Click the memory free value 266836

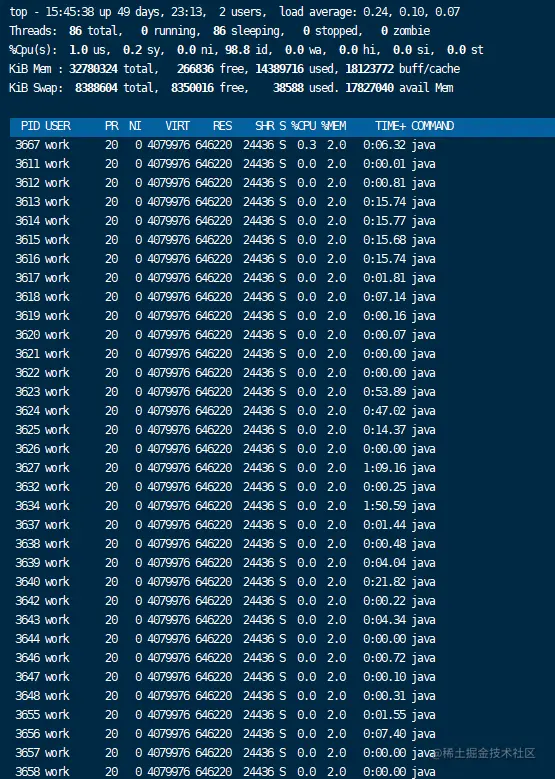[195, 69]
